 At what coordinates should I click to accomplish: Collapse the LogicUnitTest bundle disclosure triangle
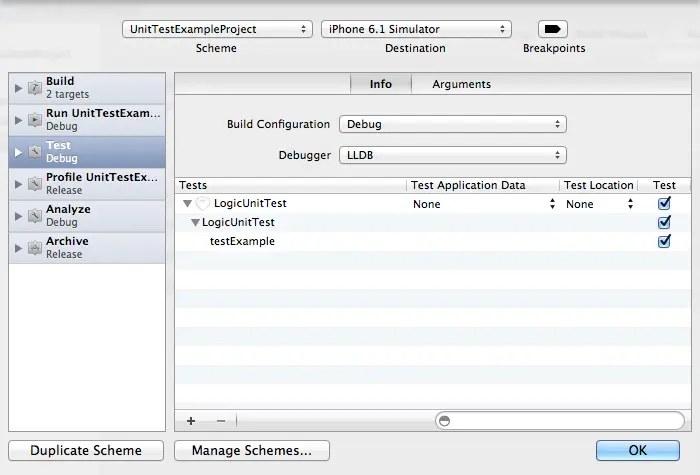(188, 204)
